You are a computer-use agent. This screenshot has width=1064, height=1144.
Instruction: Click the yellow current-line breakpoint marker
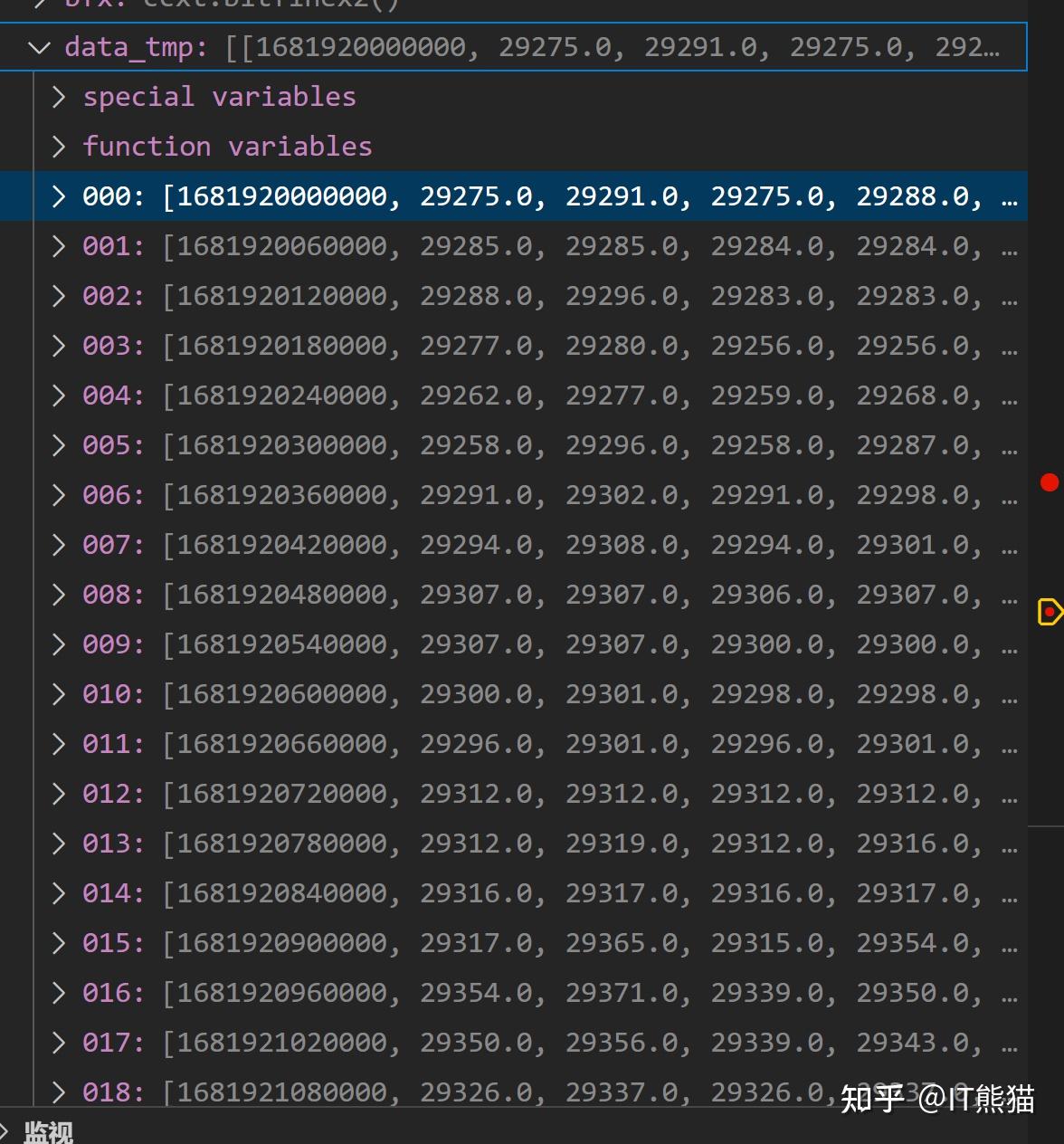1049,612
